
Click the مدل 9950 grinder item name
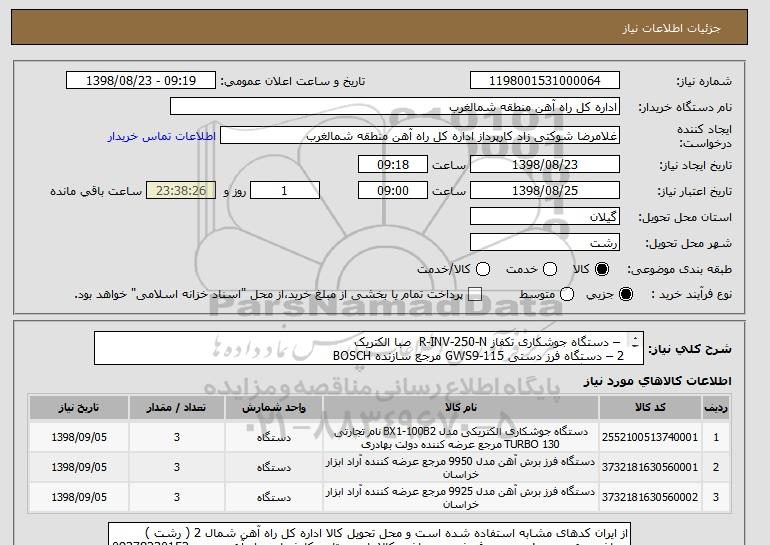coord(461,468)
